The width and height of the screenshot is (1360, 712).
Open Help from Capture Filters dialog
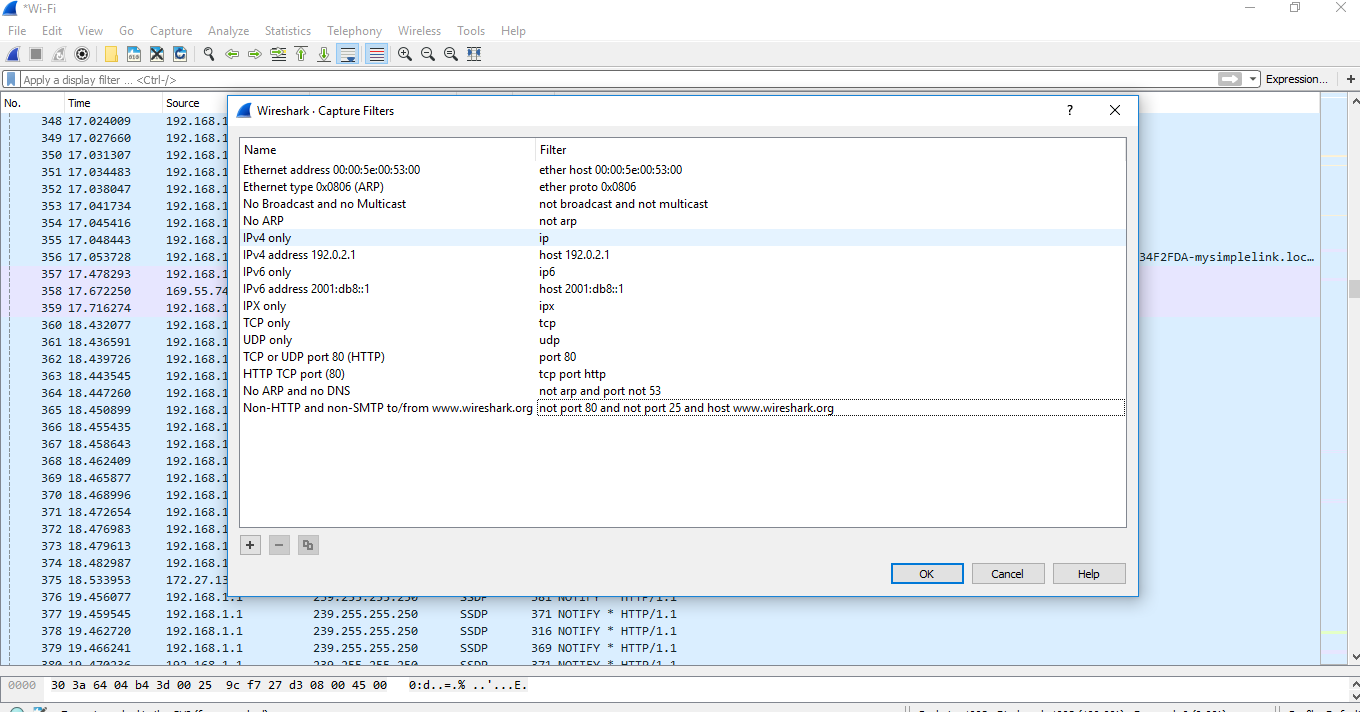(x=1089, y=574)
